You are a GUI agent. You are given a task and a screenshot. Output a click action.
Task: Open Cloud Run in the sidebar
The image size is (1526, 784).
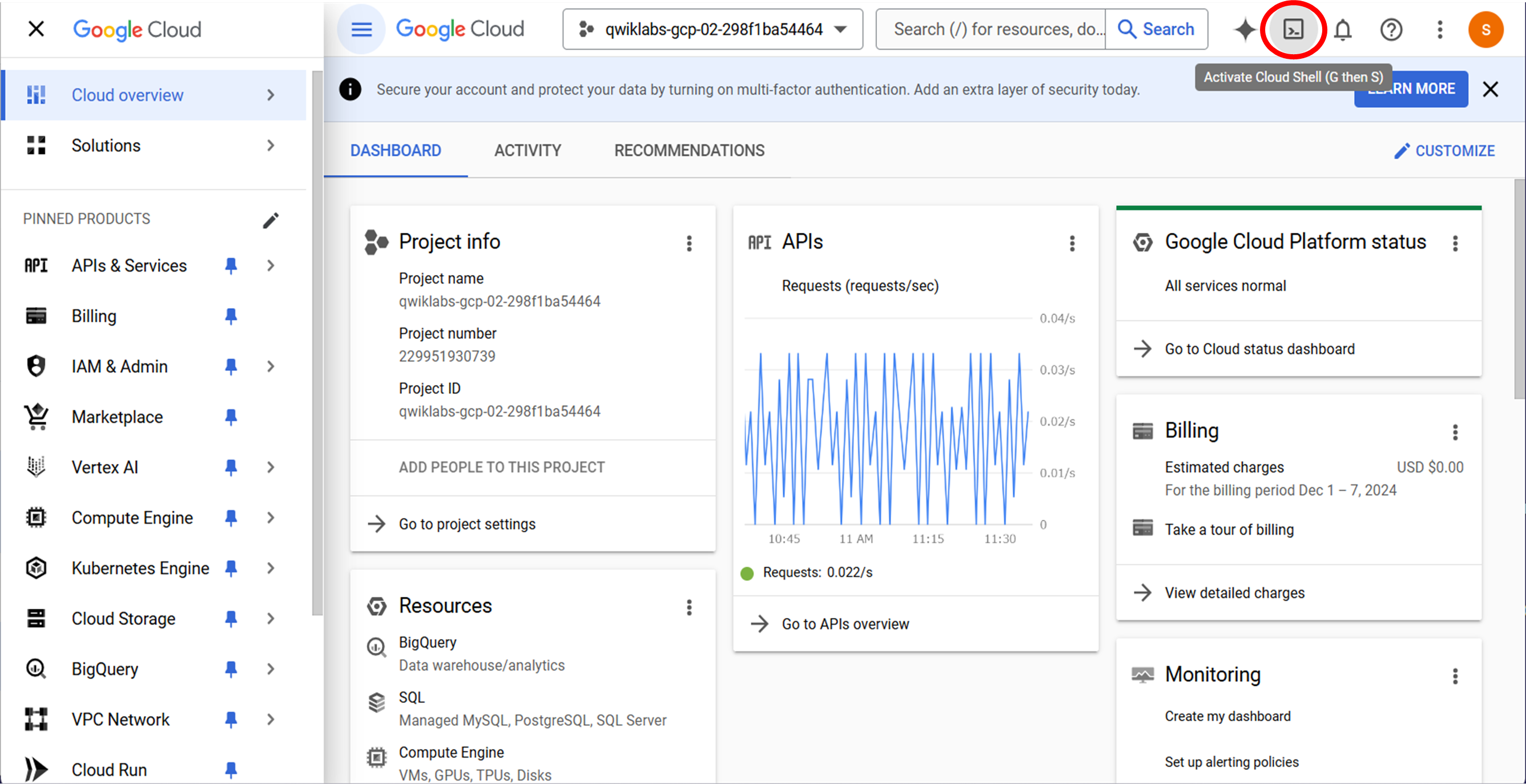109,770
